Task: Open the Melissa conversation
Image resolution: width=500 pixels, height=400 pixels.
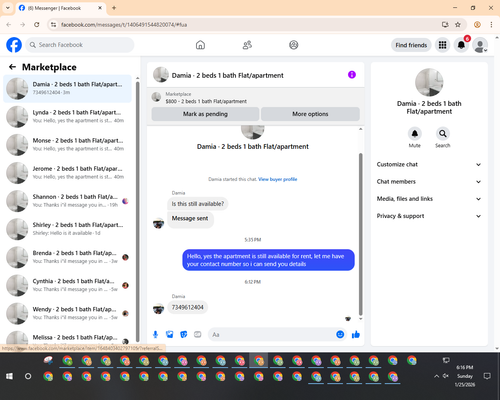Action: click(x=67, y=337)
